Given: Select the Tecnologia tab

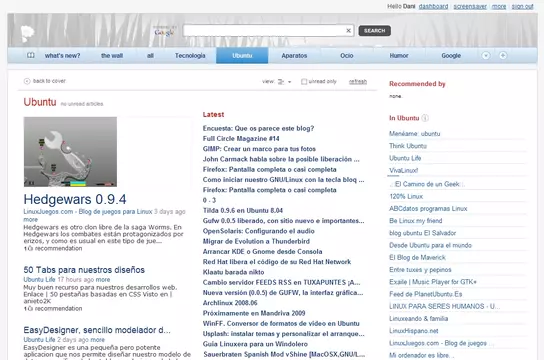Looking at the screenshot, I should [190, 55].
